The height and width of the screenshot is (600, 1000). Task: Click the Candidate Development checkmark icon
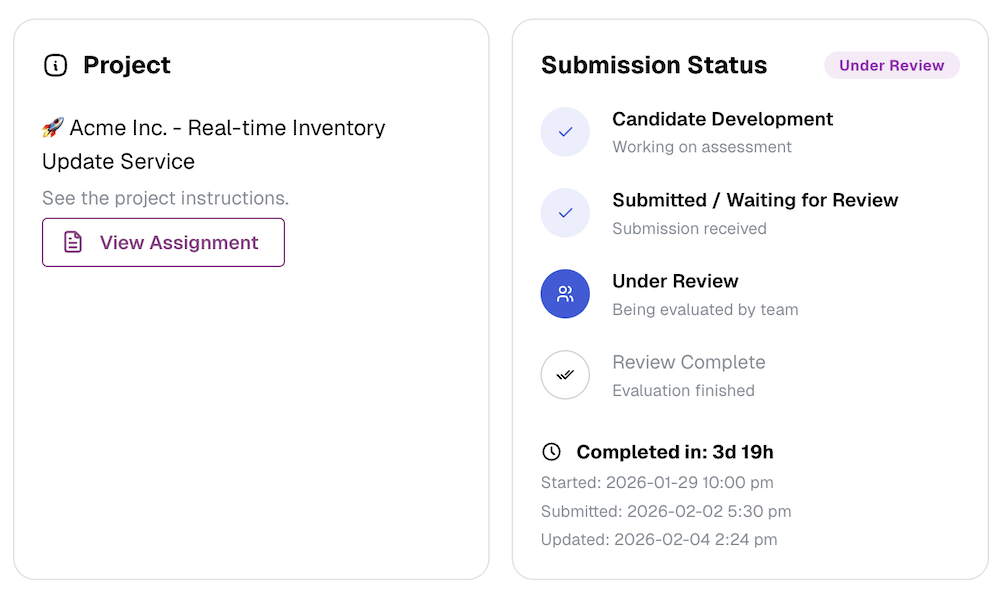[565, 132]
